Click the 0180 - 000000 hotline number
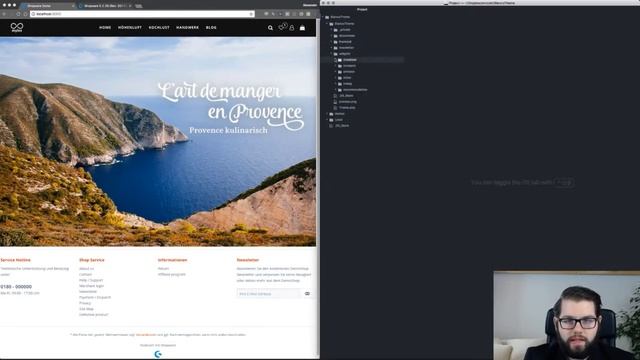 point(16,287)
